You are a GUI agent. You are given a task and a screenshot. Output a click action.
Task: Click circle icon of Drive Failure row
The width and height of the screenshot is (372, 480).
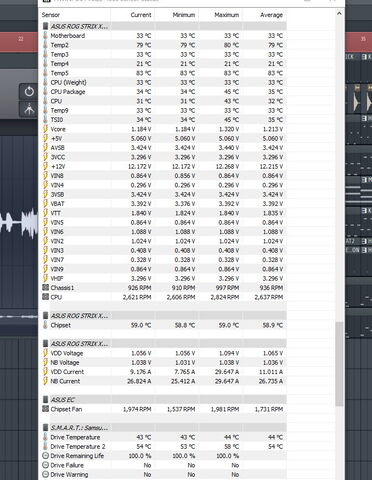(46, 465)
